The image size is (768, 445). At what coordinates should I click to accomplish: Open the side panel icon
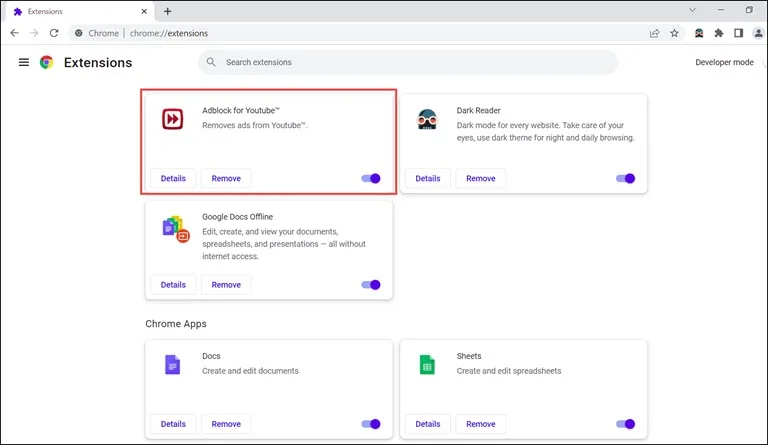[738, 33]
